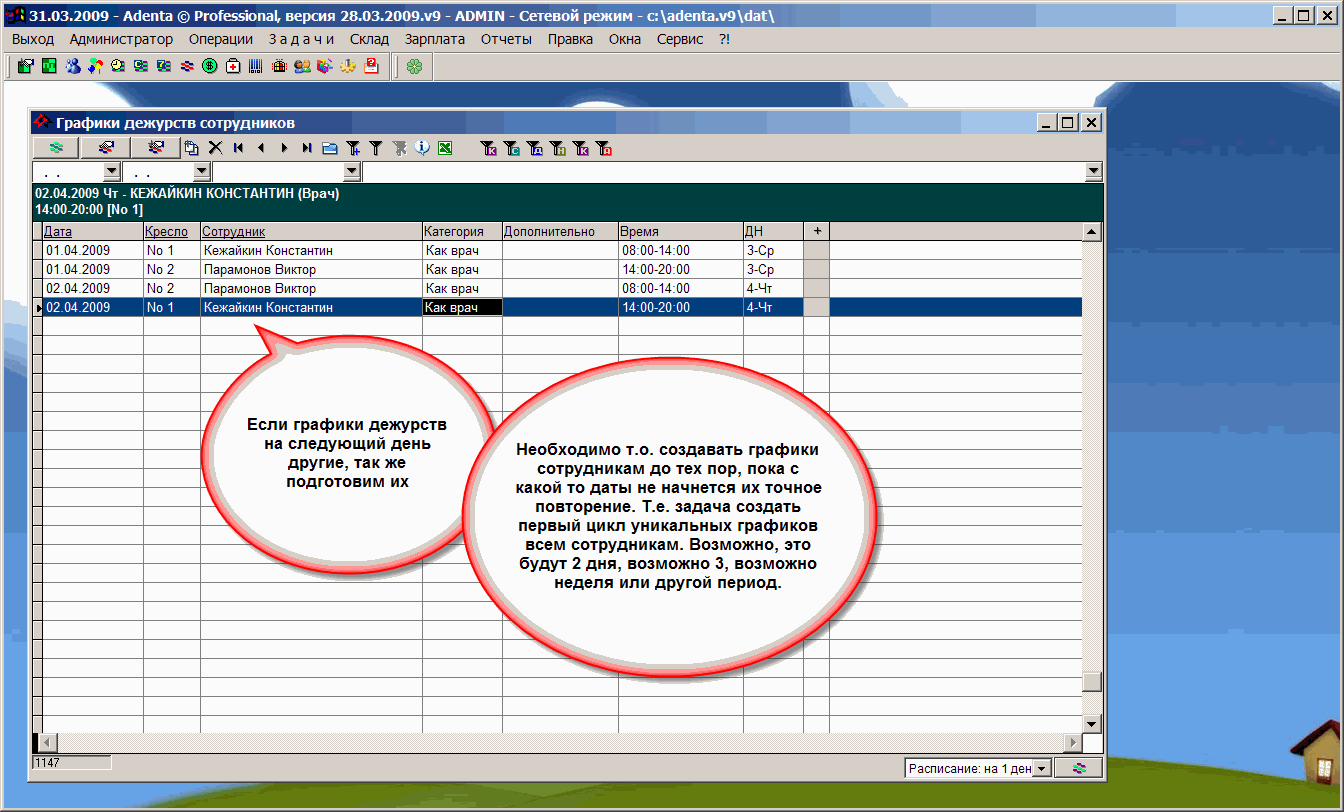Click the green dollar sign toolbar icon
1344x812 pixels.
pos(210,67)
